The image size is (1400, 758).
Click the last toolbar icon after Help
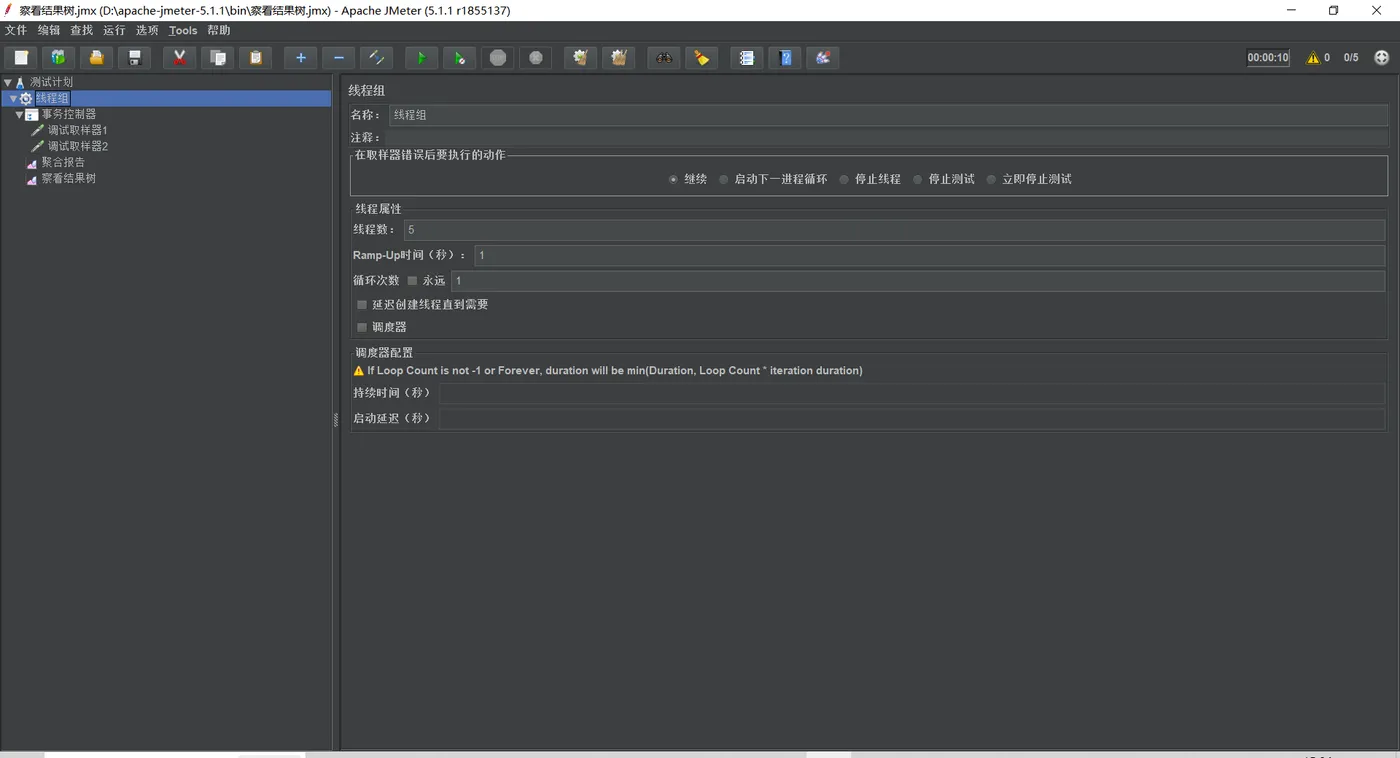[823, 58]
